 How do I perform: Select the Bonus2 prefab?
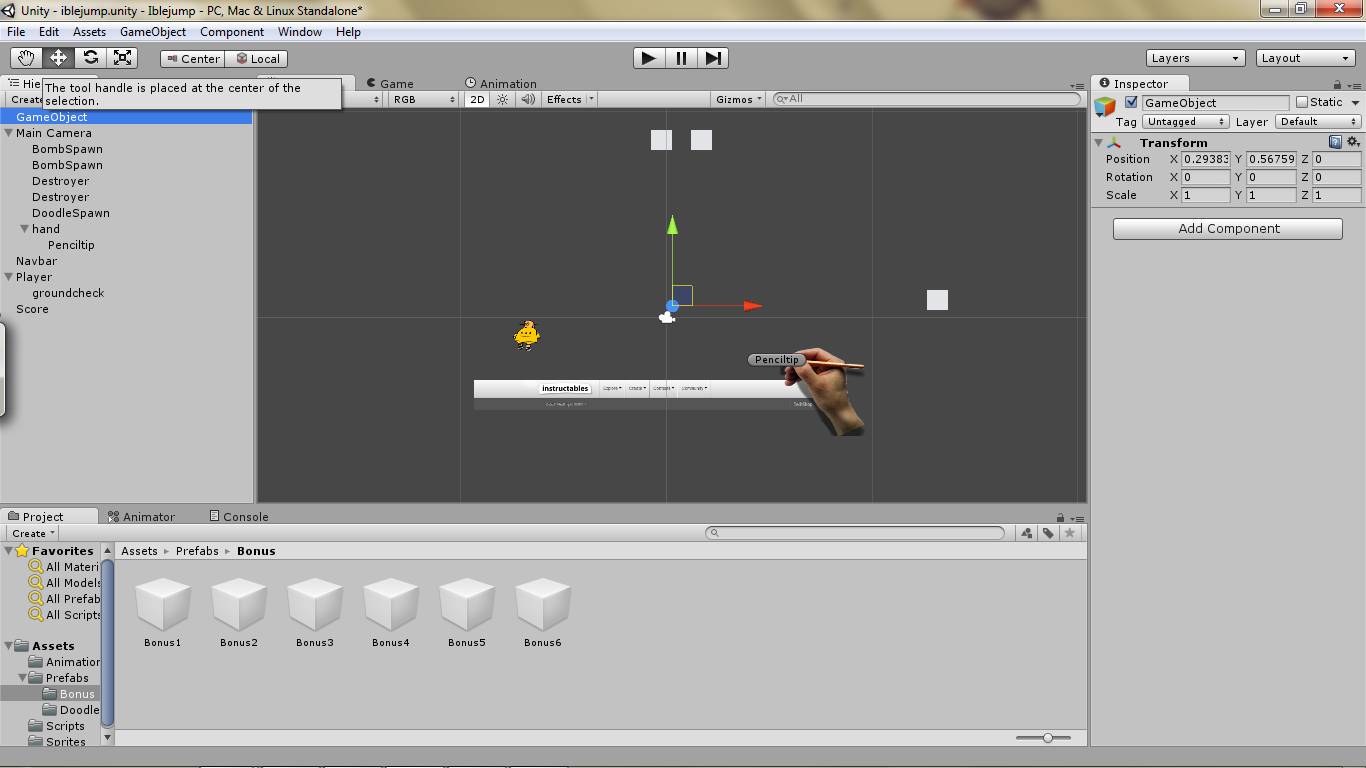click(x=238, y=612)
